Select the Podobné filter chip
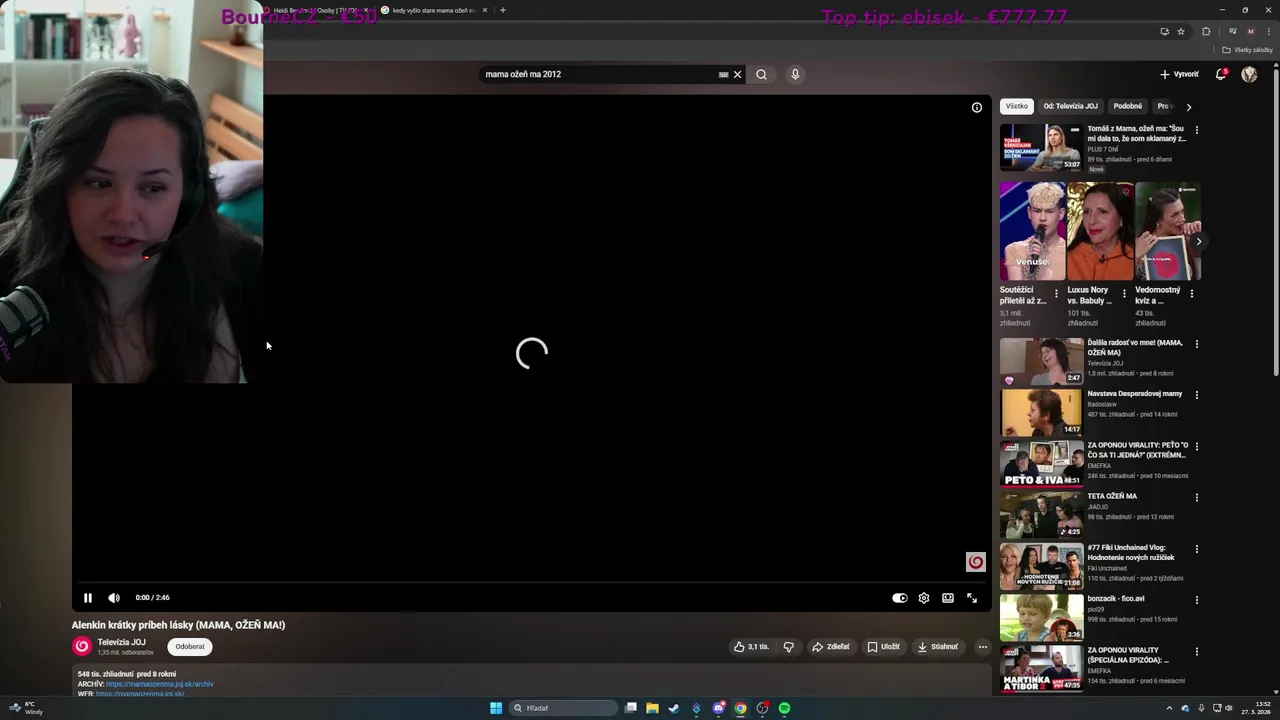This screenshot has width=1280, height=720. tap(1128, 106)
